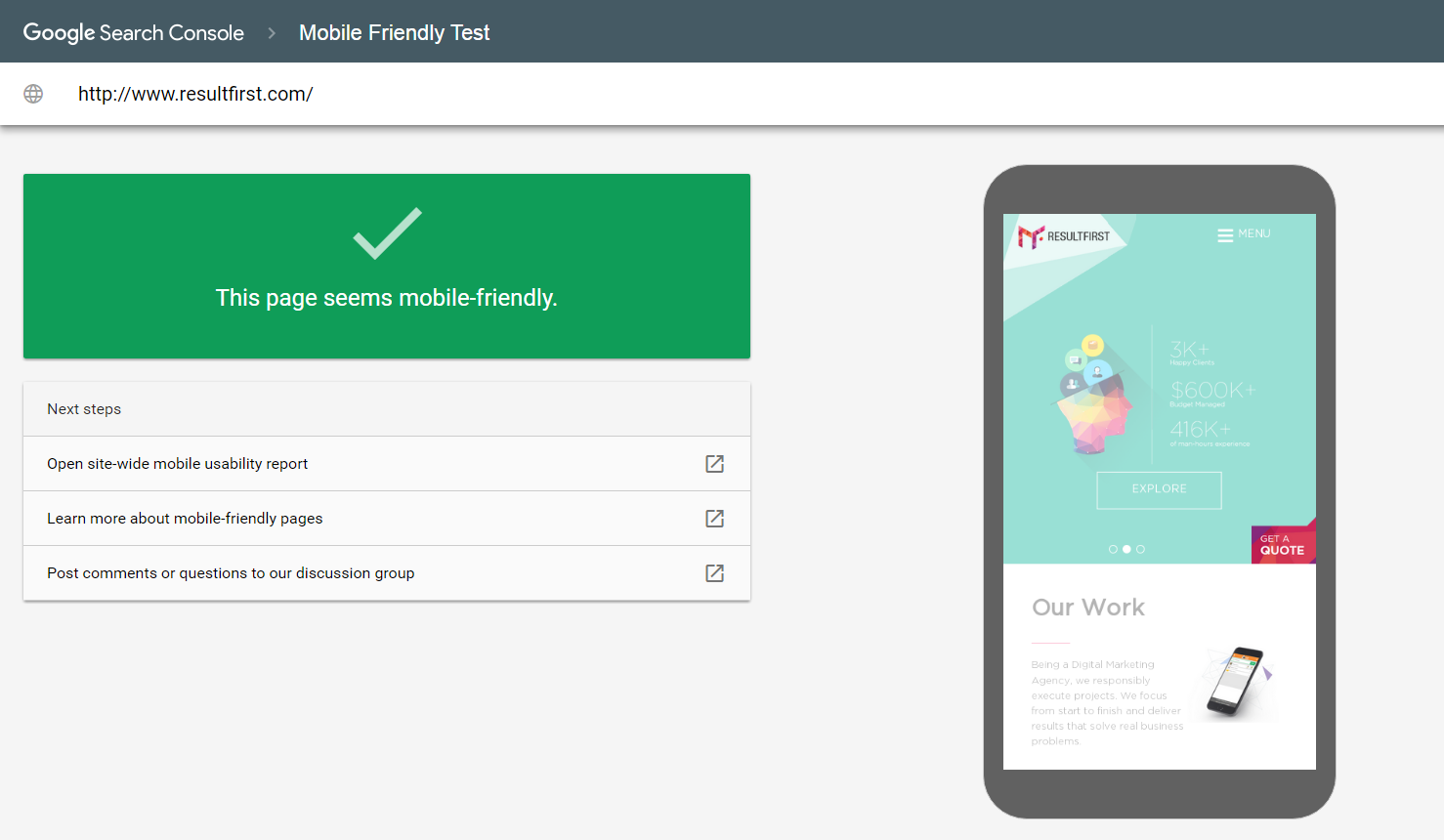
Task: Click the ResultFirst logo in the preview
Action: coord(1064,236)
